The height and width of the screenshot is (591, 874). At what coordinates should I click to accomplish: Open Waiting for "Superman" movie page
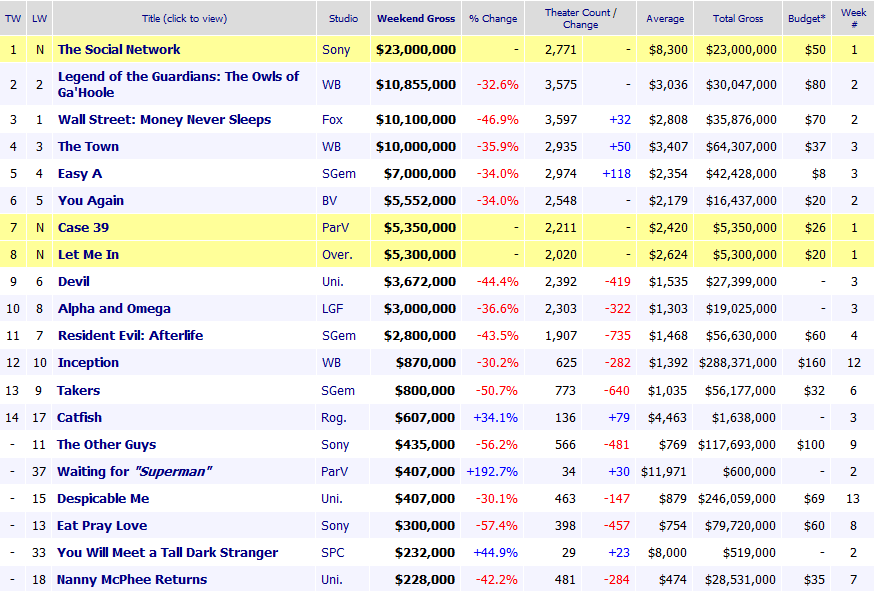134,472
